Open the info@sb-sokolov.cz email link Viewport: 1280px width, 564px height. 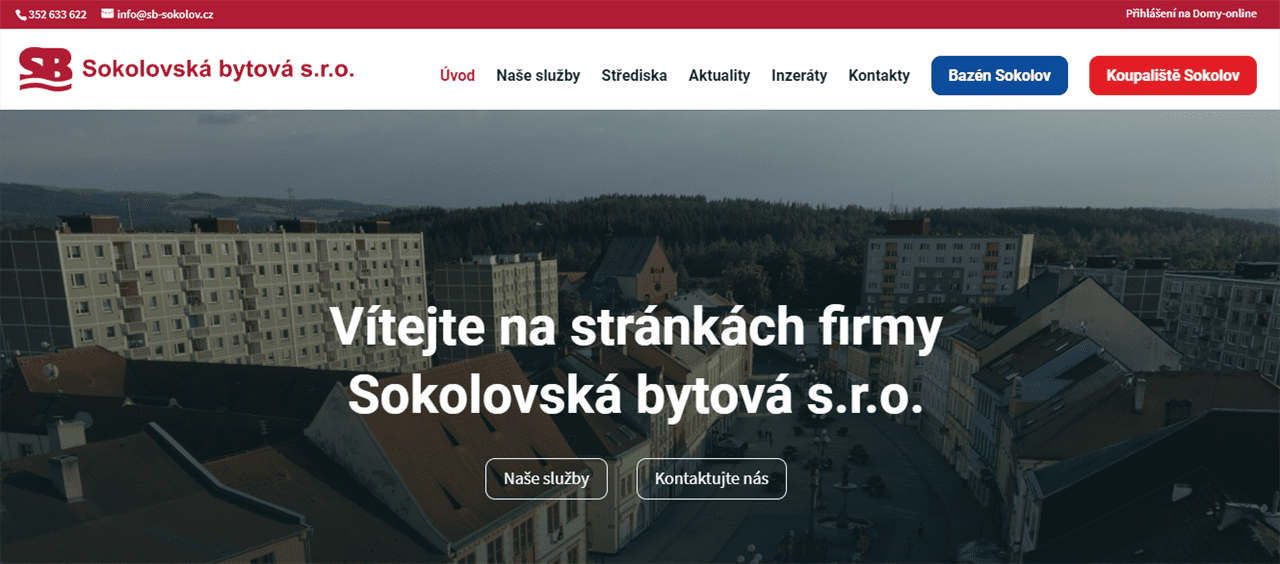[165, 15]
